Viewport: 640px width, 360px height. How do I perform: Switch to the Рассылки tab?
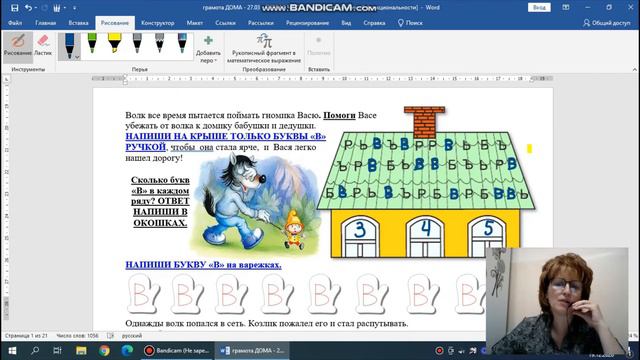(x=261, y=23)
